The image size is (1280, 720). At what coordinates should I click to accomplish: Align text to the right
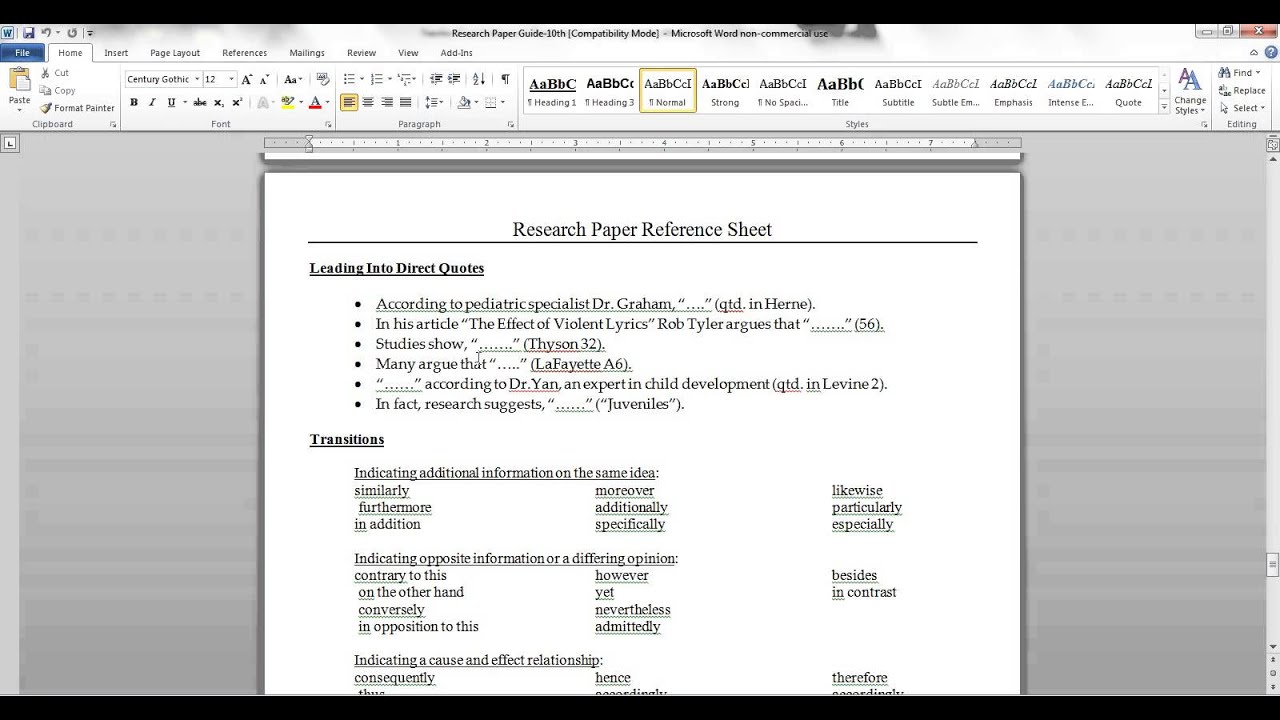386,102
